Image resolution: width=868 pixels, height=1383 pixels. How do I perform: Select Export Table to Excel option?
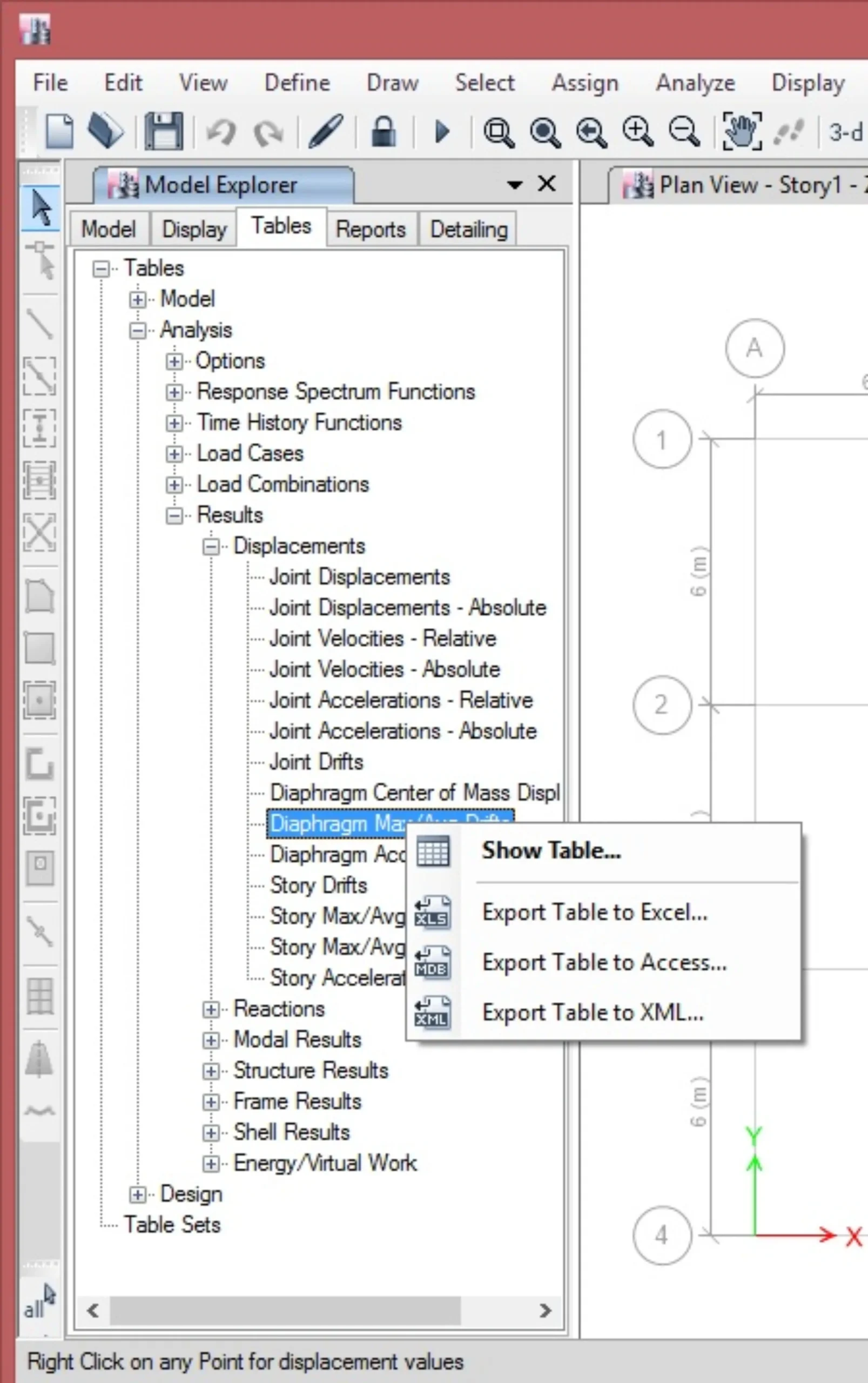594,912
